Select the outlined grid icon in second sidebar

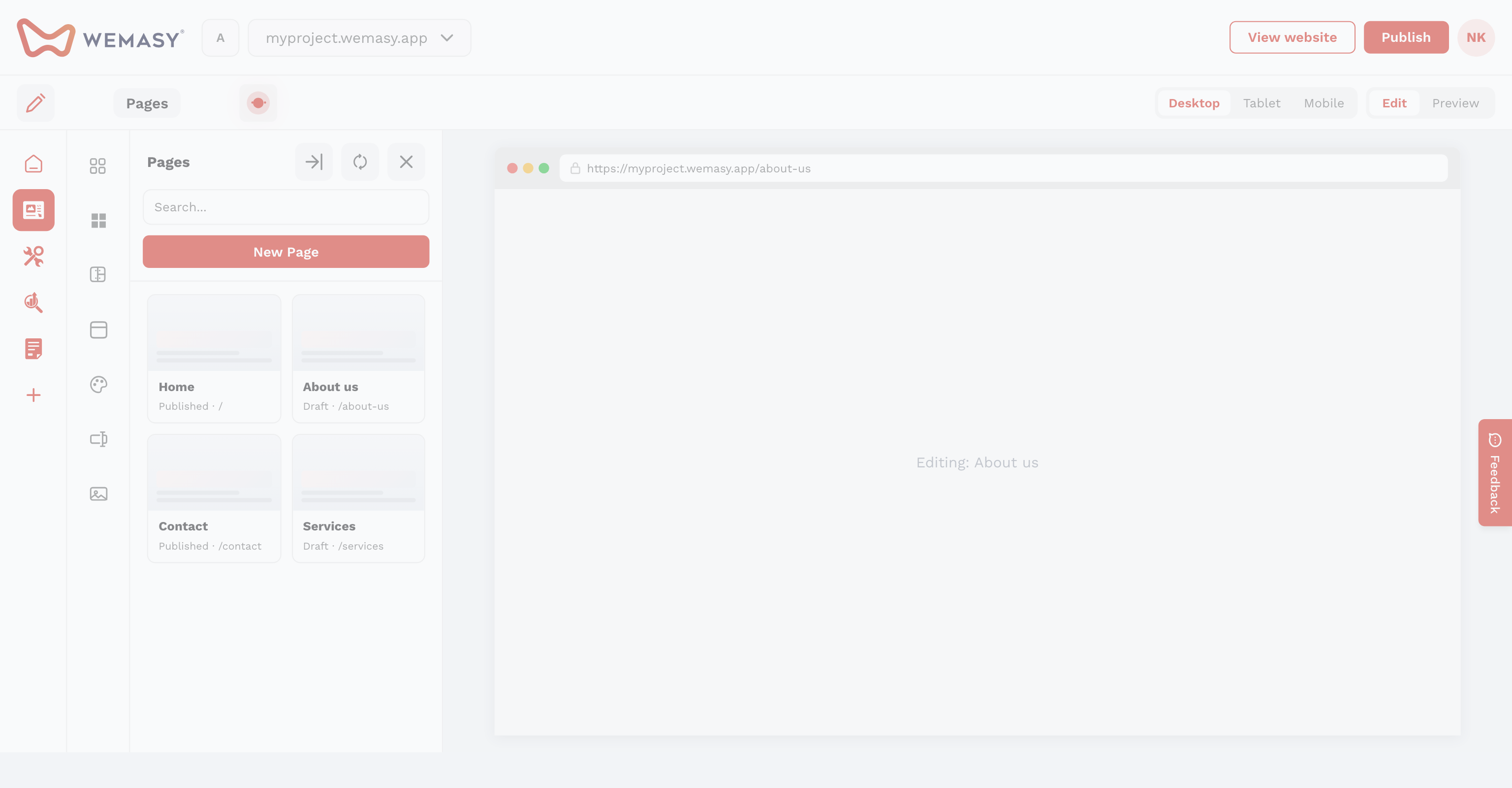click(x=98, y=165)
